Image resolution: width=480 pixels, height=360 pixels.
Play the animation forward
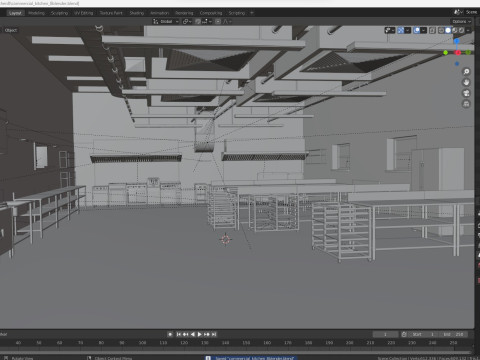click(x=200, y=334)
